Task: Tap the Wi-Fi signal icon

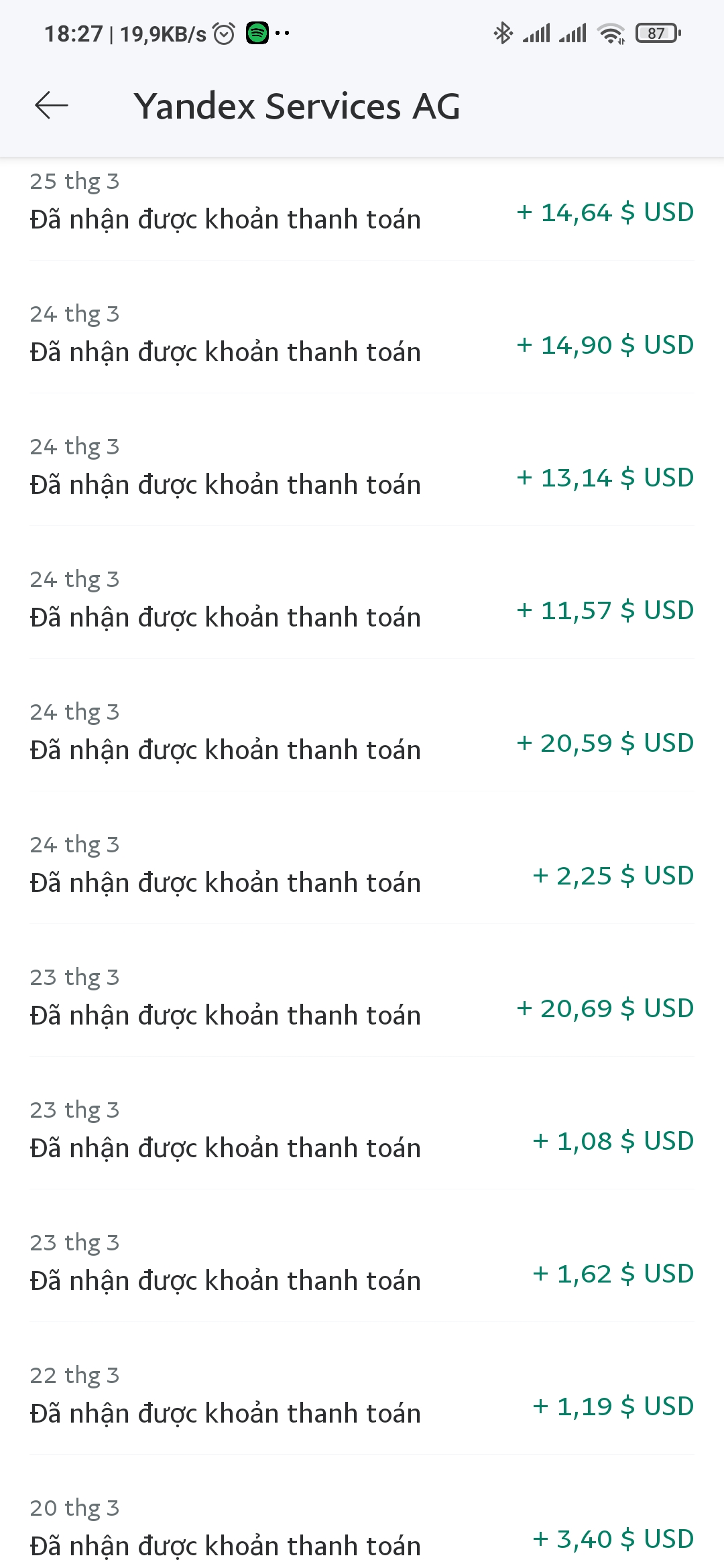Action: [x=611, y=33]
